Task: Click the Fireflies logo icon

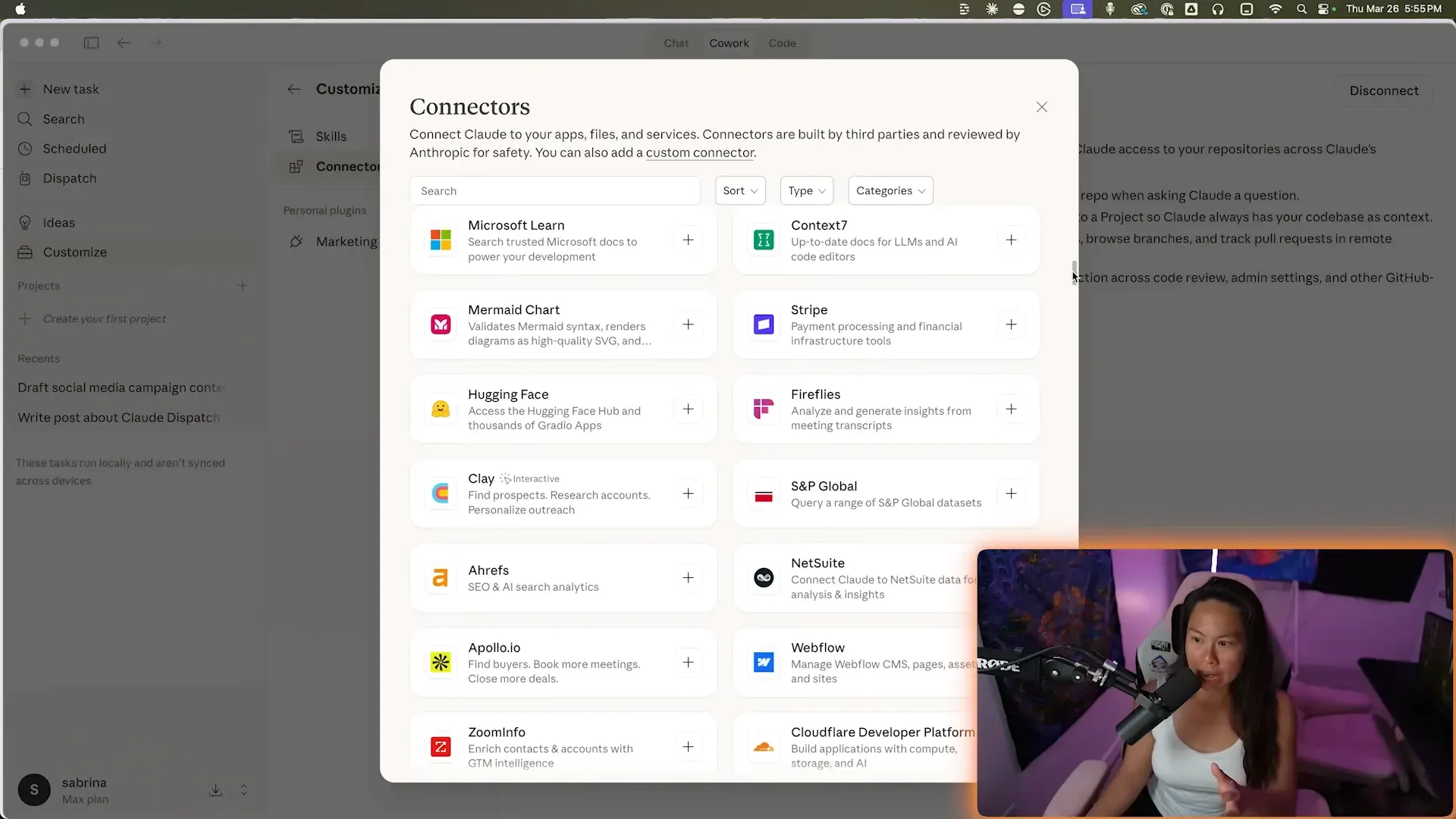Action: tap(764, 409)
